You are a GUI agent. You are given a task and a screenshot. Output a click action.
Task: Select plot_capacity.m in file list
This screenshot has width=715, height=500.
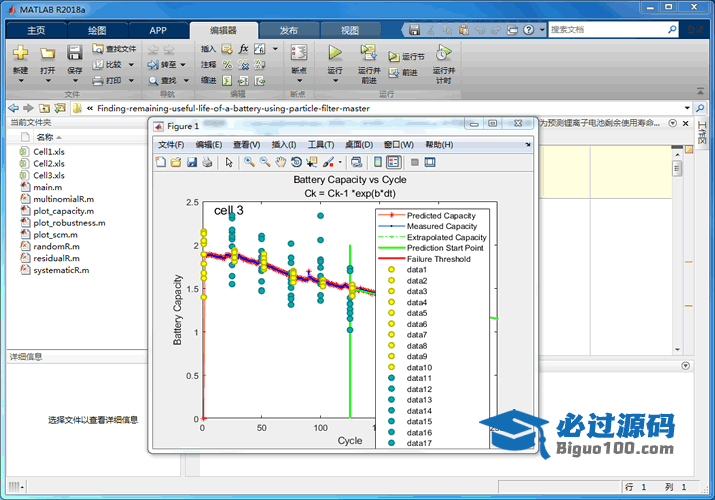[x=63, y=211]
